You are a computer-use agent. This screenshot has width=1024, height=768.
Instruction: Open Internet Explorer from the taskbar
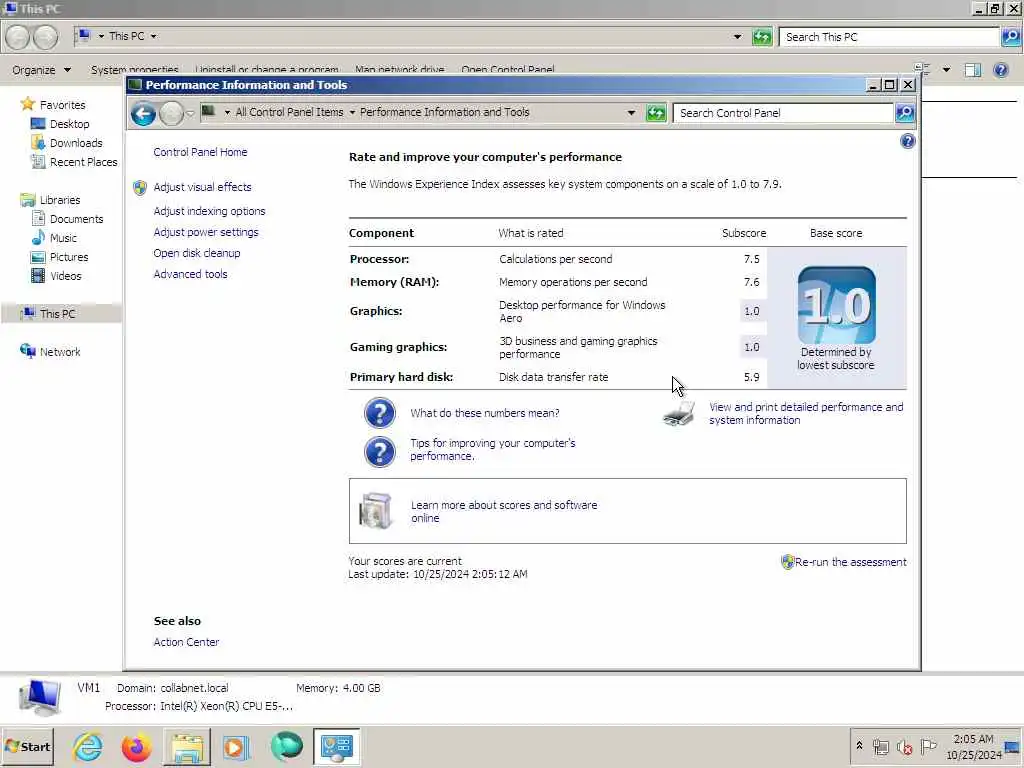87,746
